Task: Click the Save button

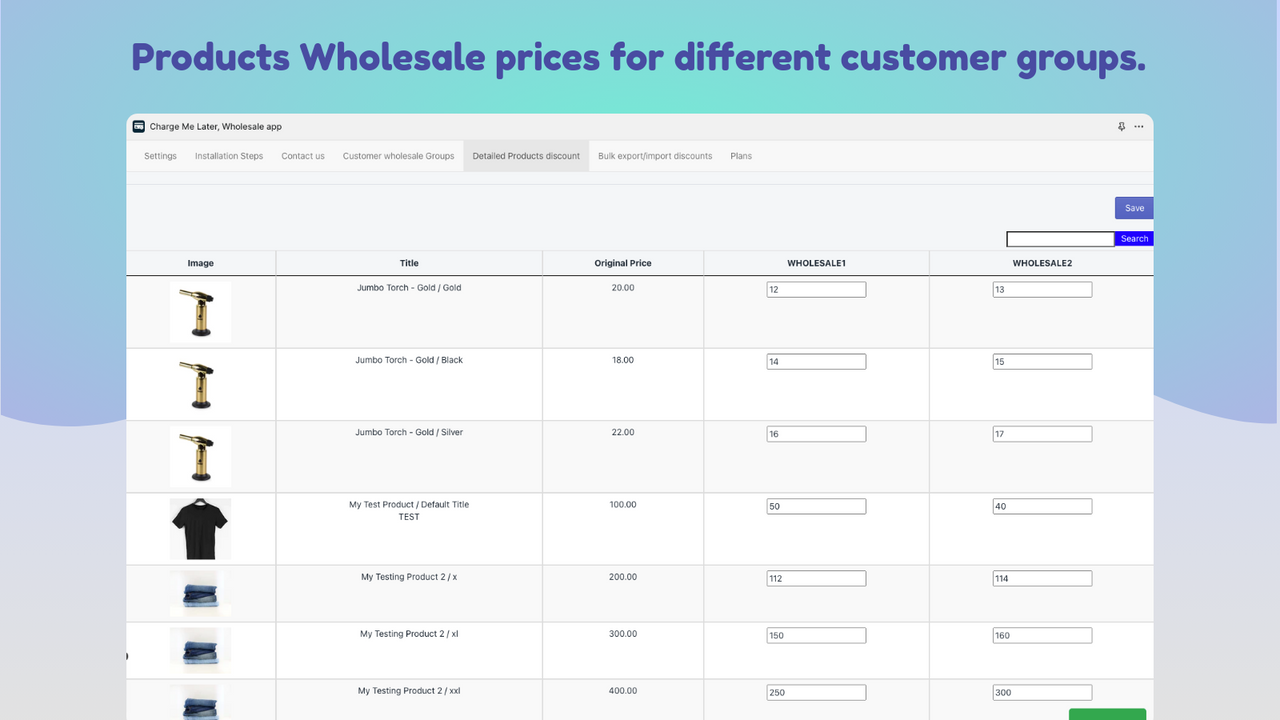Action: (x=1133, y=207)
